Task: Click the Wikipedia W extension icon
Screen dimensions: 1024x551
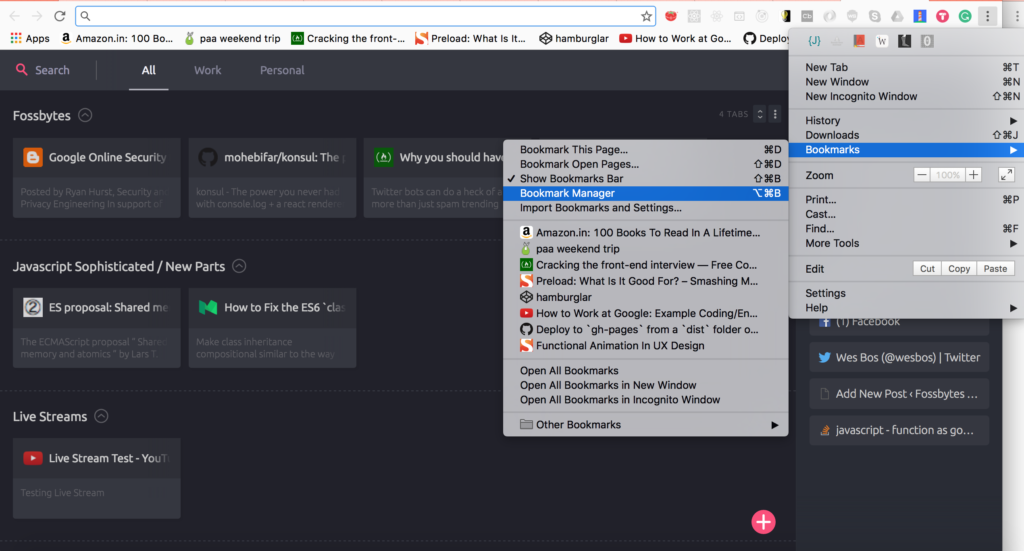Action: coord(882,41)
